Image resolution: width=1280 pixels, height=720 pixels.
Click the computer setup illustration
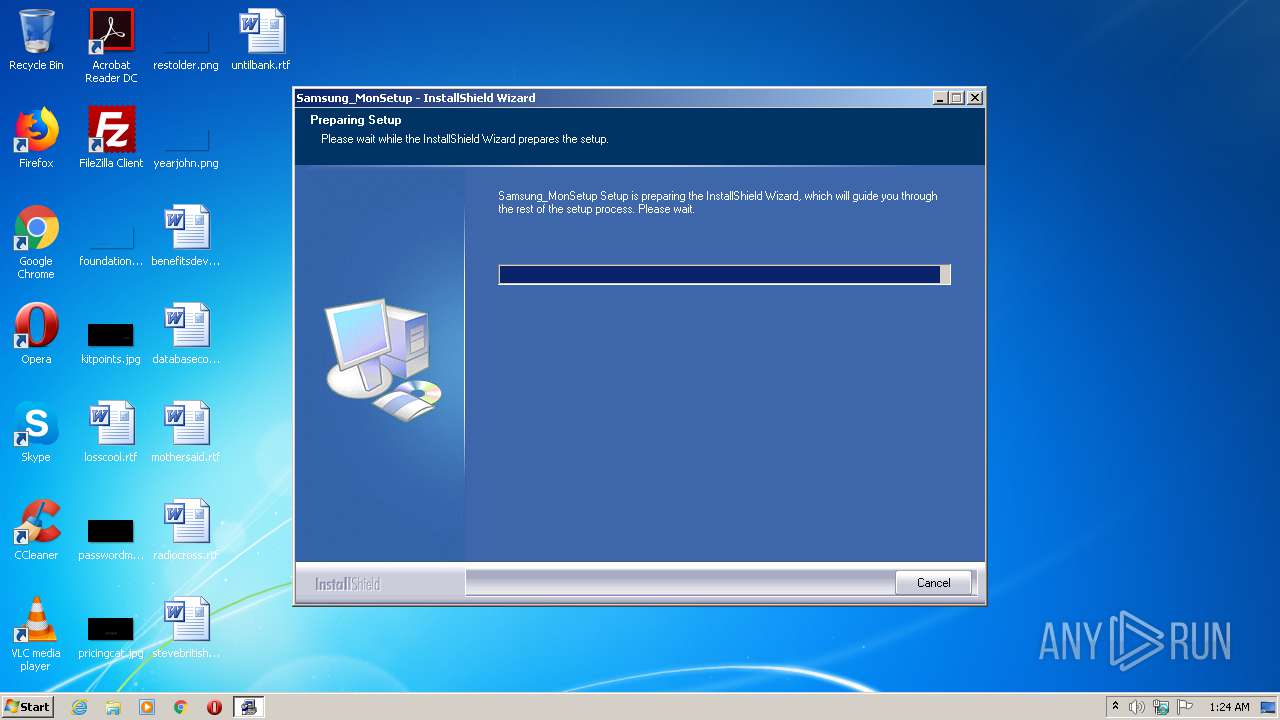point(383,359)
